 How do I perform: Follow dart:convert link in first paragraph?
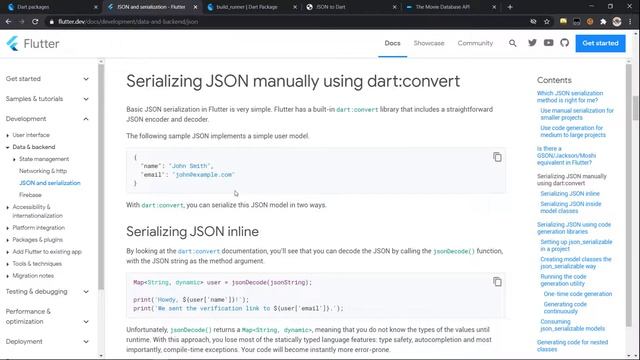pos(357,109)
